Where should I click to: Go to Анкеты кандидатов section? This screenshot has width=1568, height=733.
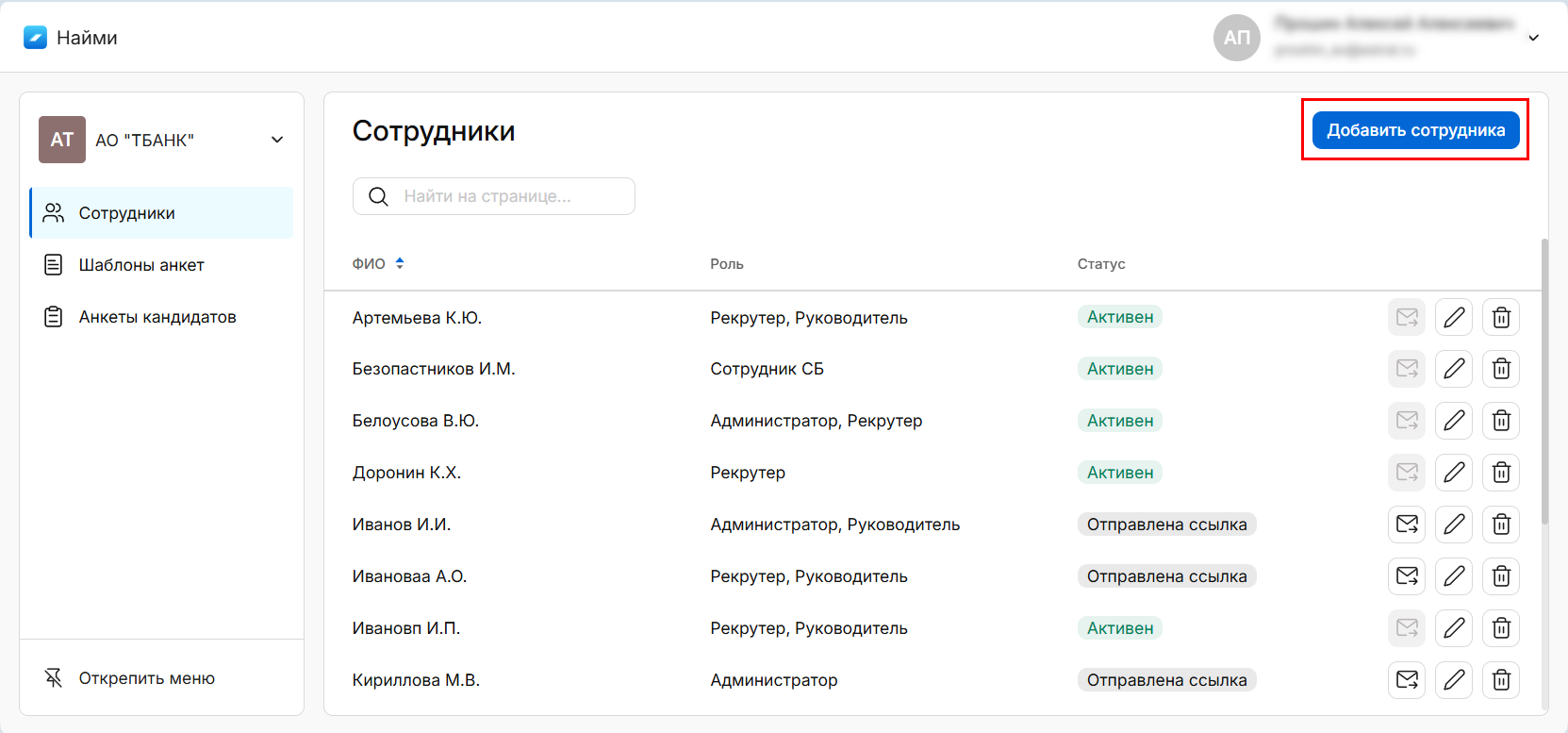(x=157, y=317)
